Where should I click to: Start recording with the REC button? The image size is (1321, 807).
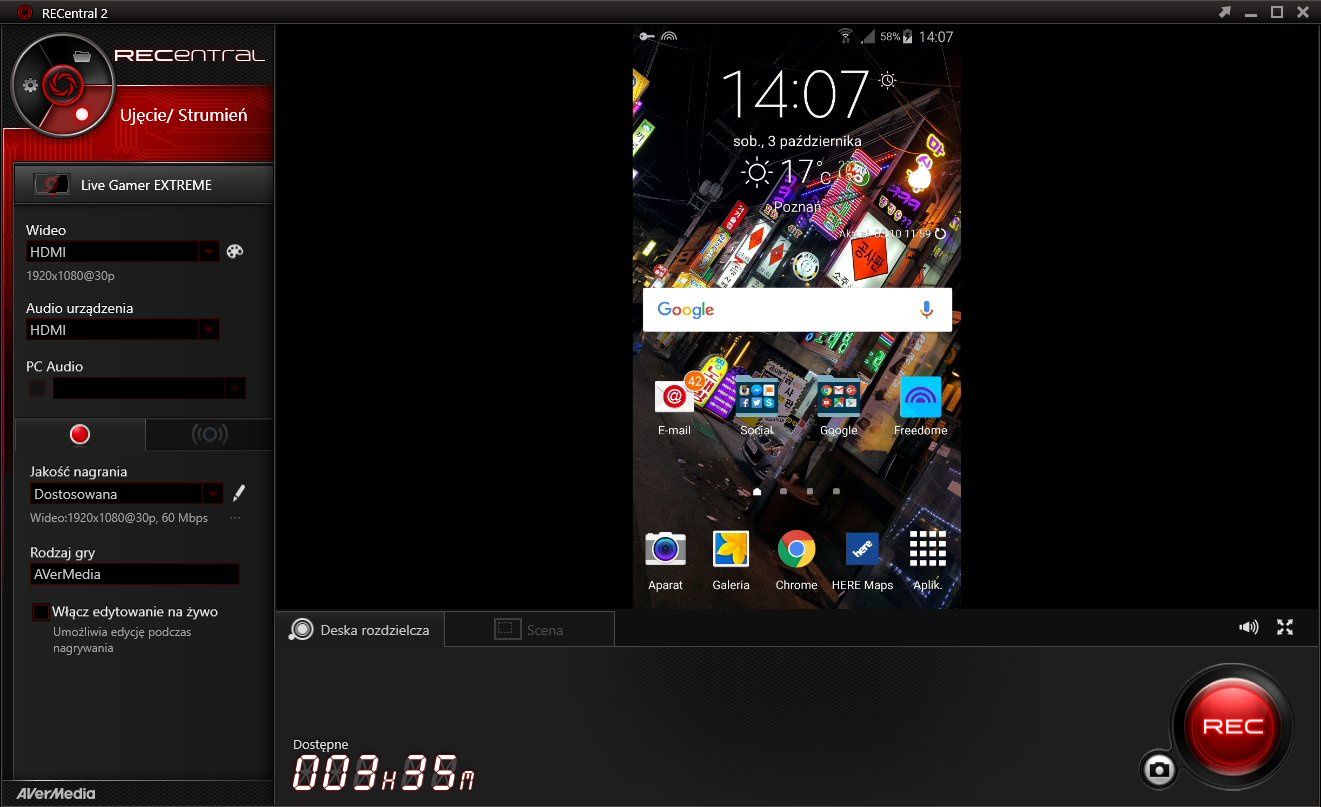pos(1232,726)
